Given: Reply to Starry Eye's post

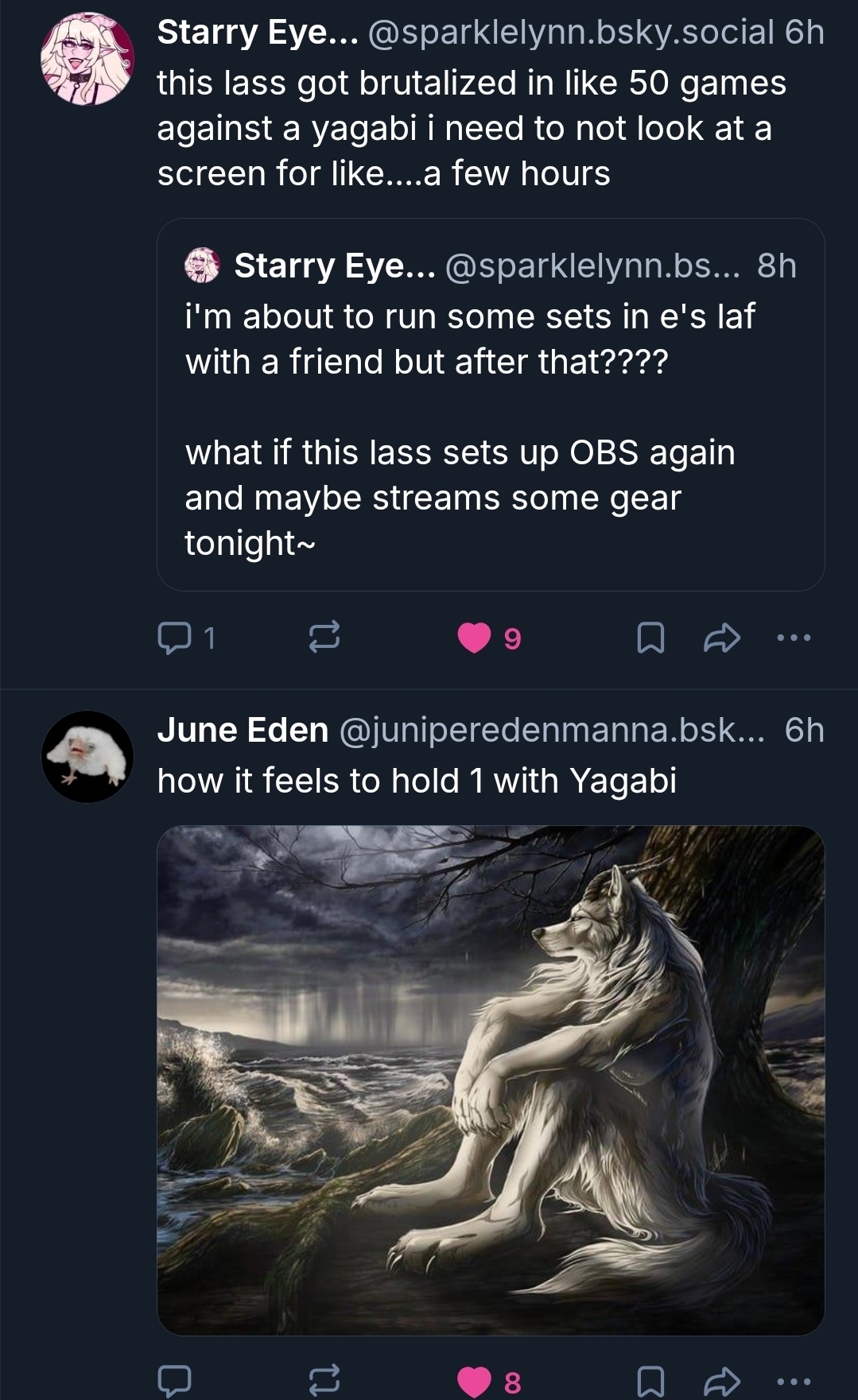Looking at the screenshot, I should click(x=175, y=638).
